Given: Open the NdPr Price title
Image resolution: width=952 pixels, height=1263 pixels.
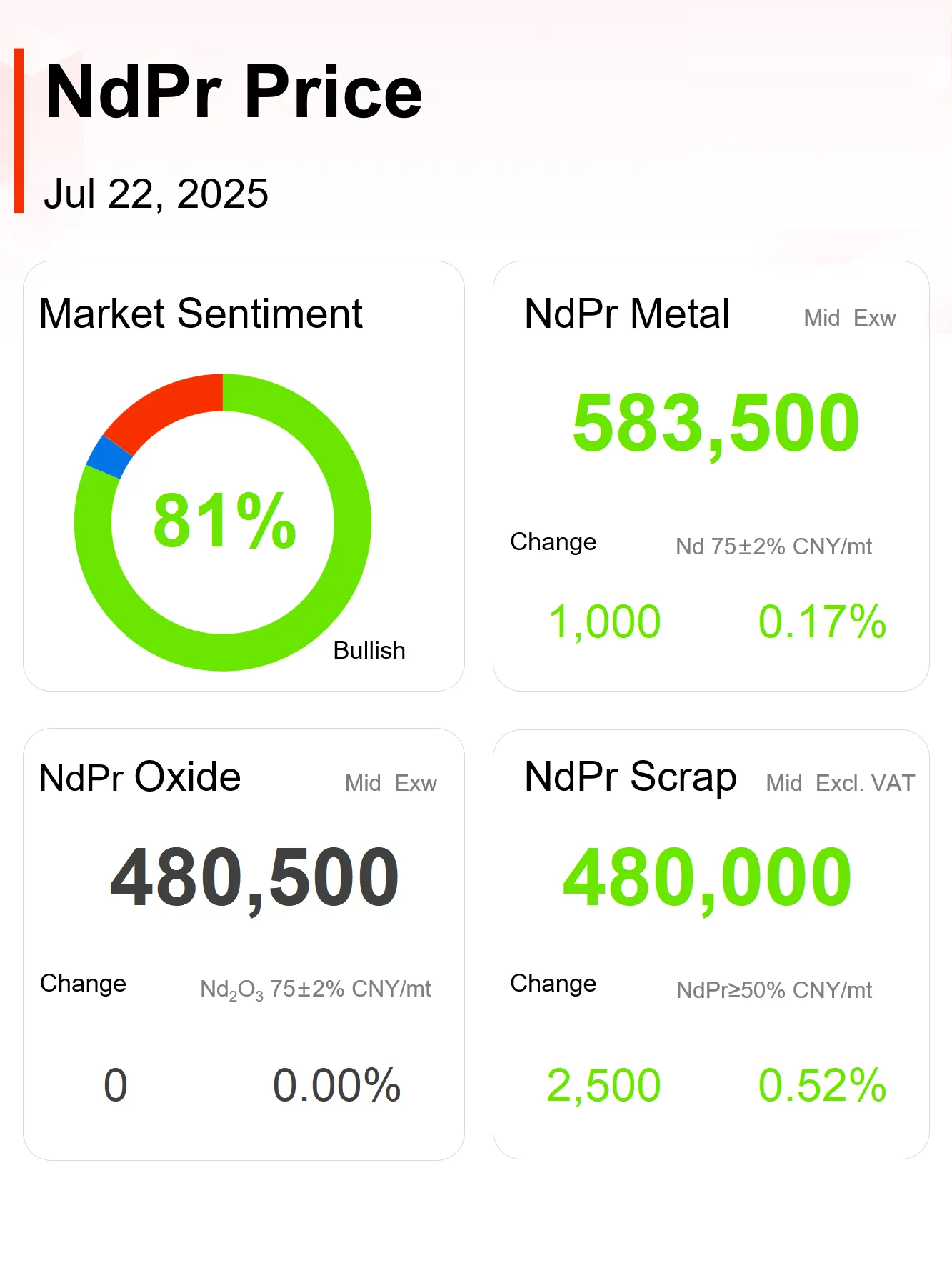Looking at the screenshot, I should 234,92.
